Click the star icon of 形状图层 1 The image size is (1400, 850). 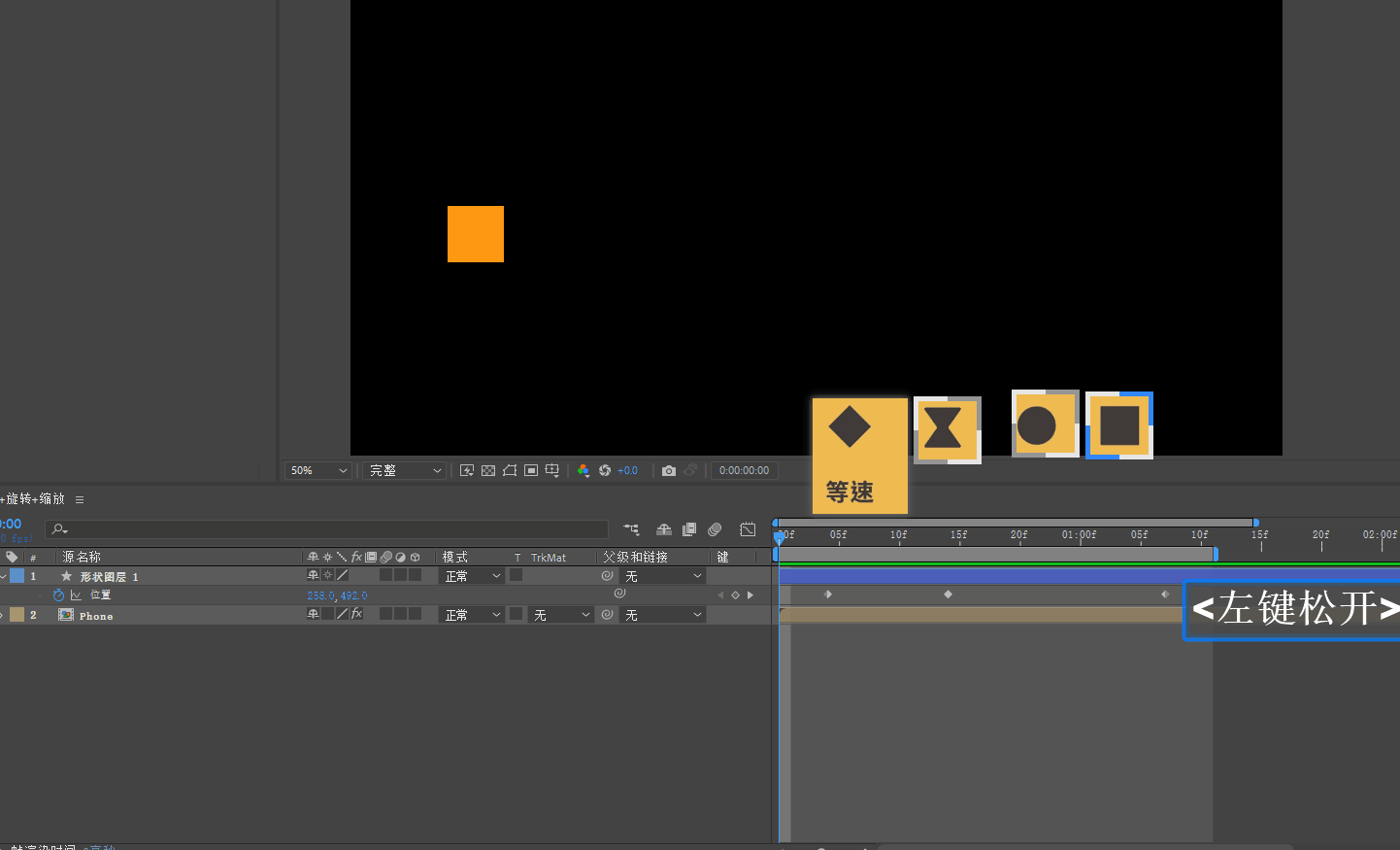(x=67, y=576)
